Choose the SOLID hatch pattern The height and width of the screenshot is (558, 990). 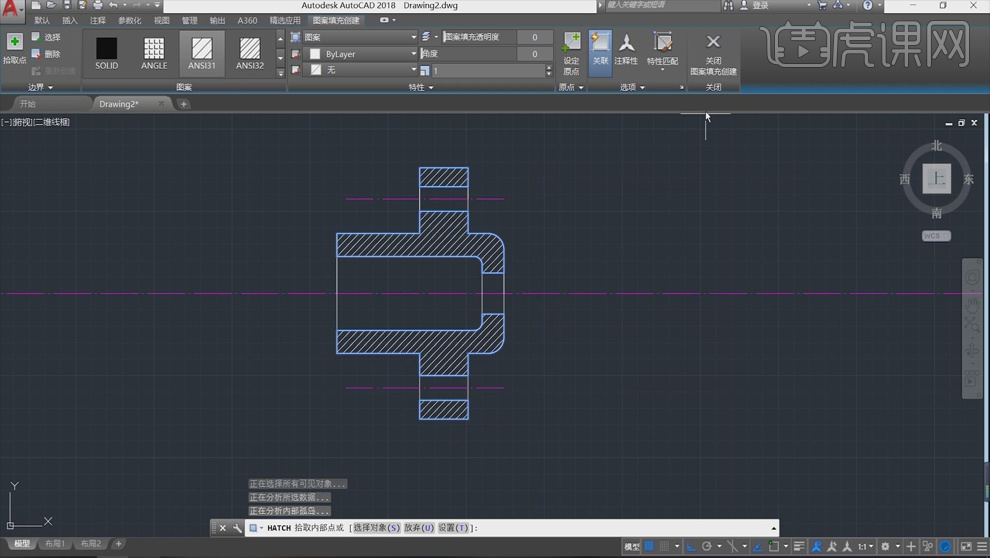coord(106,53)
